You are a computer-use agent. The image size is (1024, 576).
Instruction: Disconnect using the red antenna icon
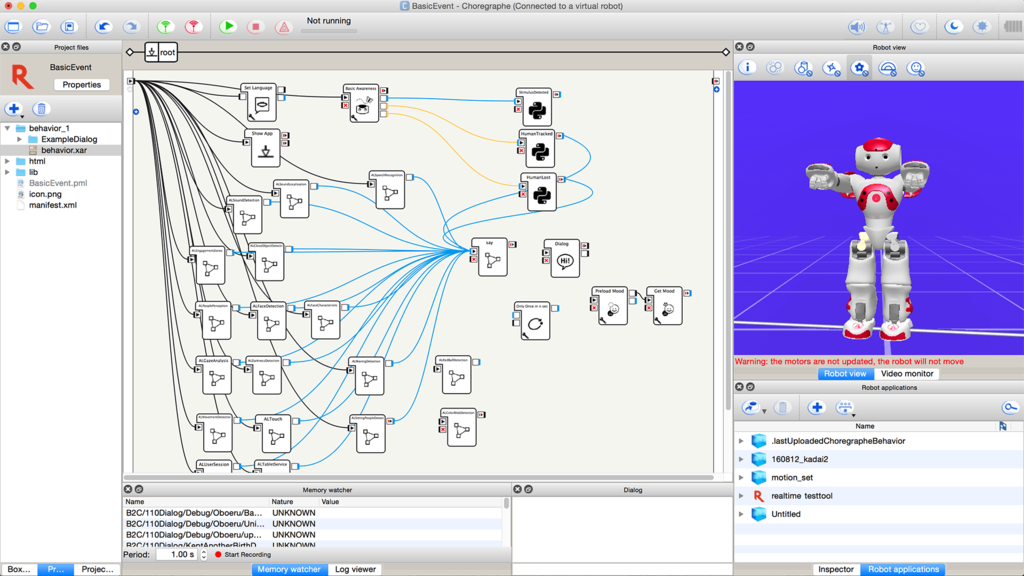193,27
